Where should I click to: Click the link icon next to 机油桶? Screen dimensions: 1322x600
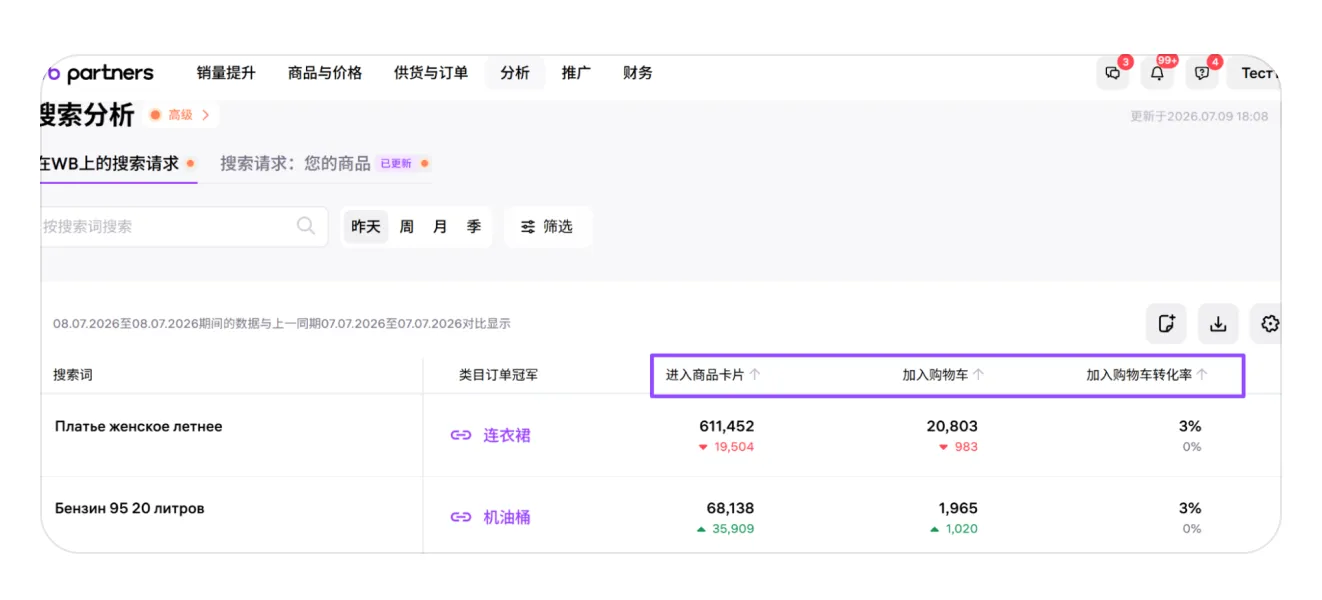(x=461, y=517)
